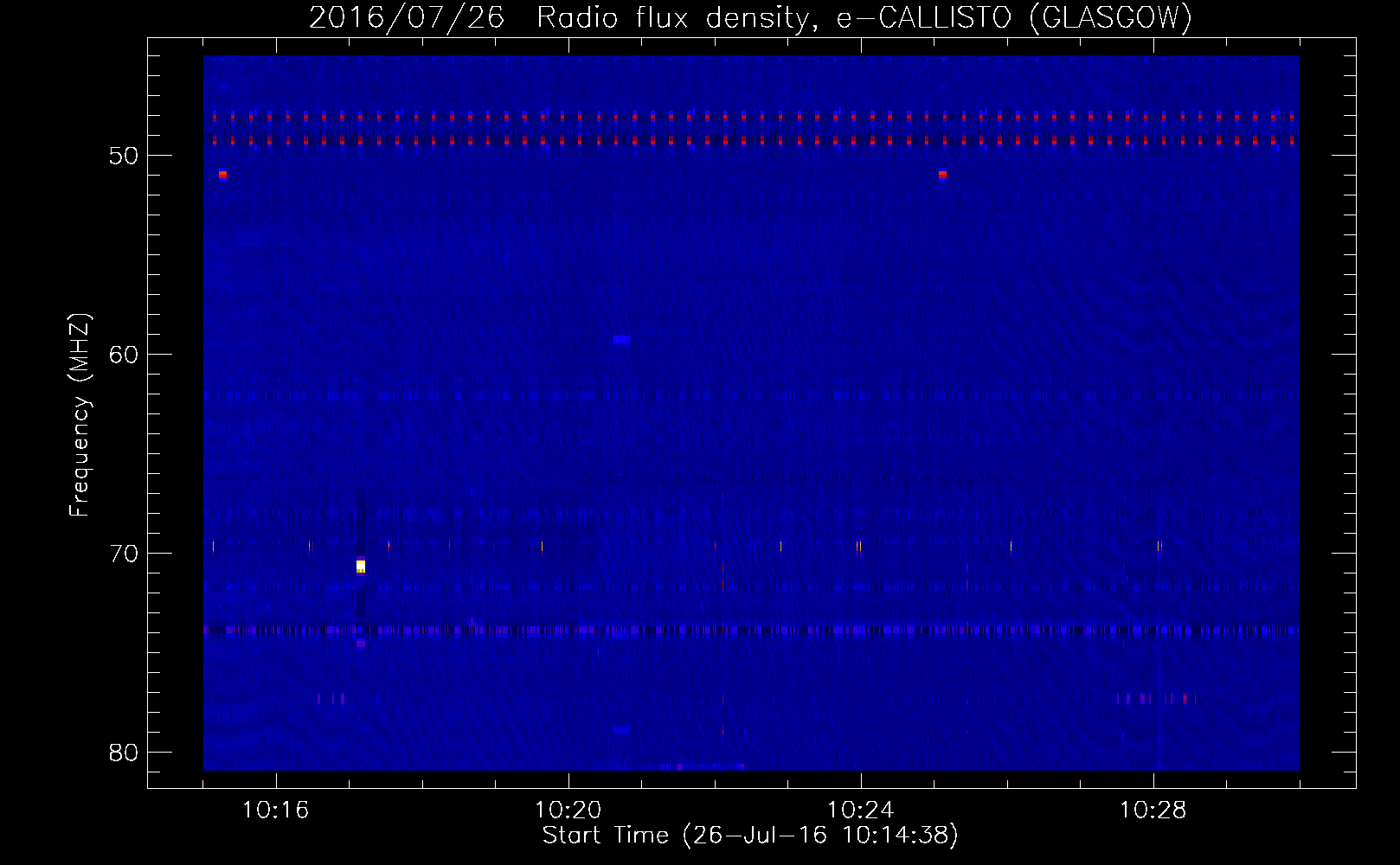Click the 10:24 time tick label
This screenshot has height=865, width=1400.
point(860,811)
